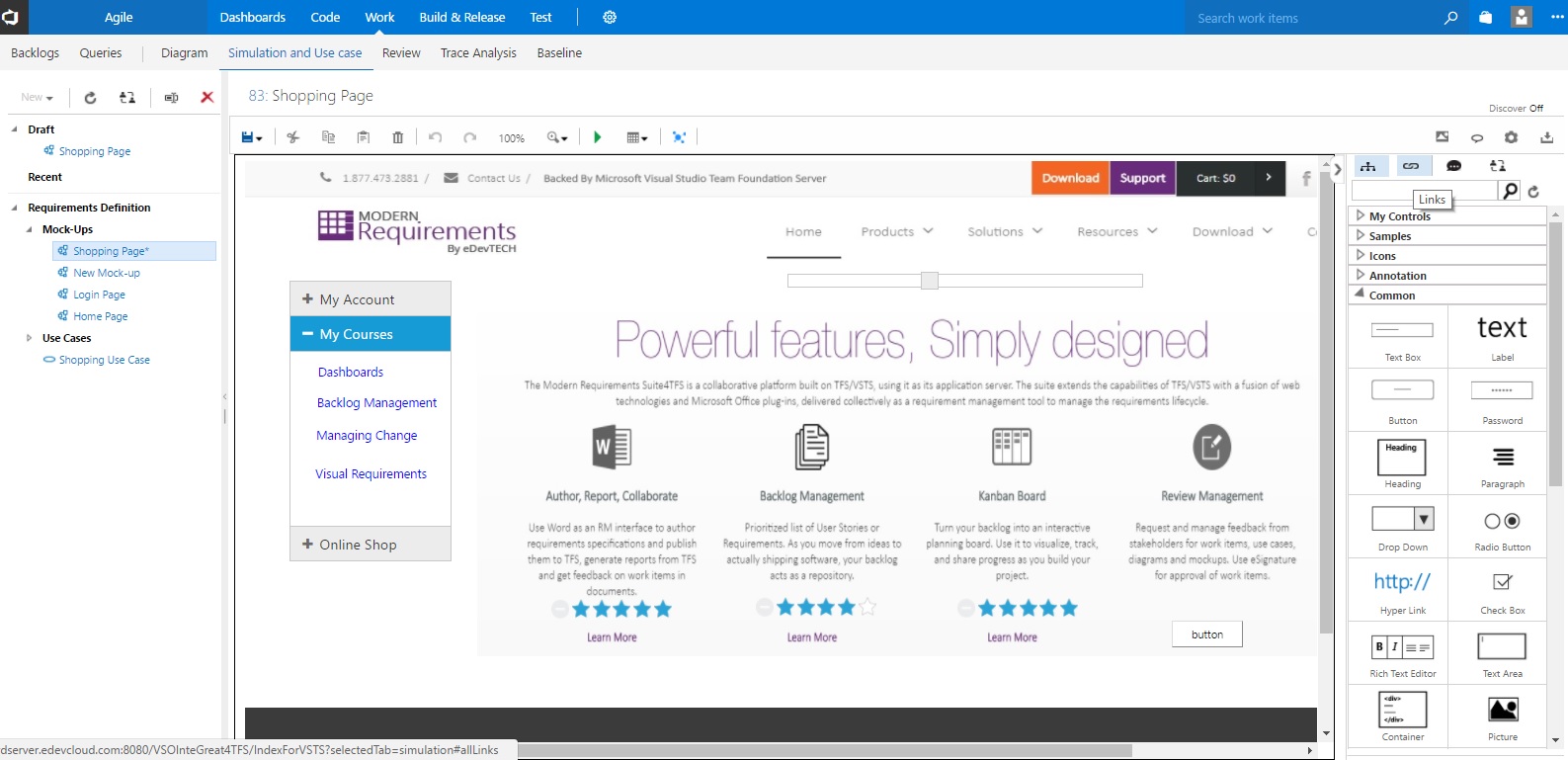This screenshot has width=1568, height=760.
Task: Switch to the Baseline tab
Action: coord(559,53)
